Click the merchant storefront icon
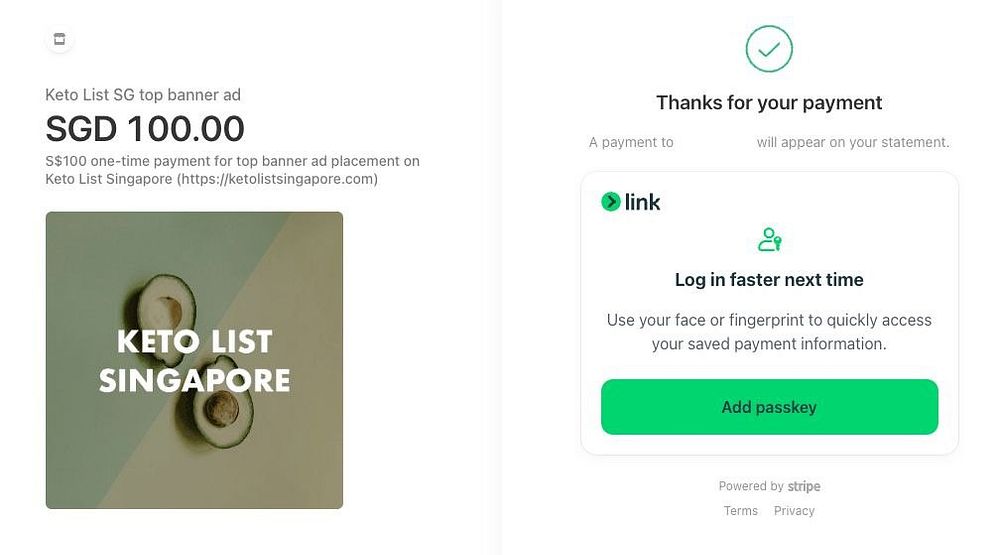 [59, 40]
